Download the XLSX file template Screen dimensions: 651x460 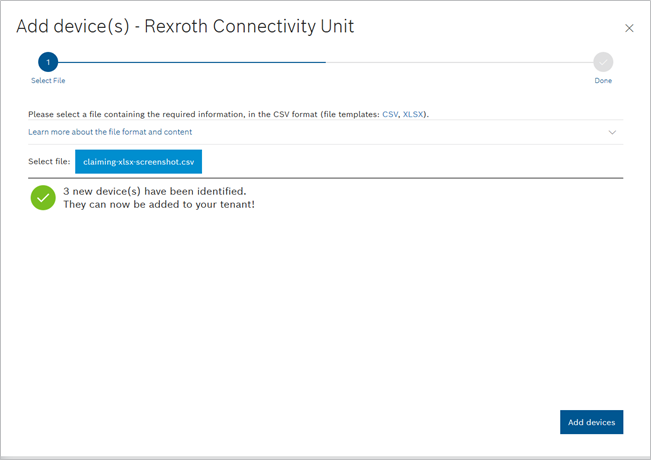click(x=413, y=114)
